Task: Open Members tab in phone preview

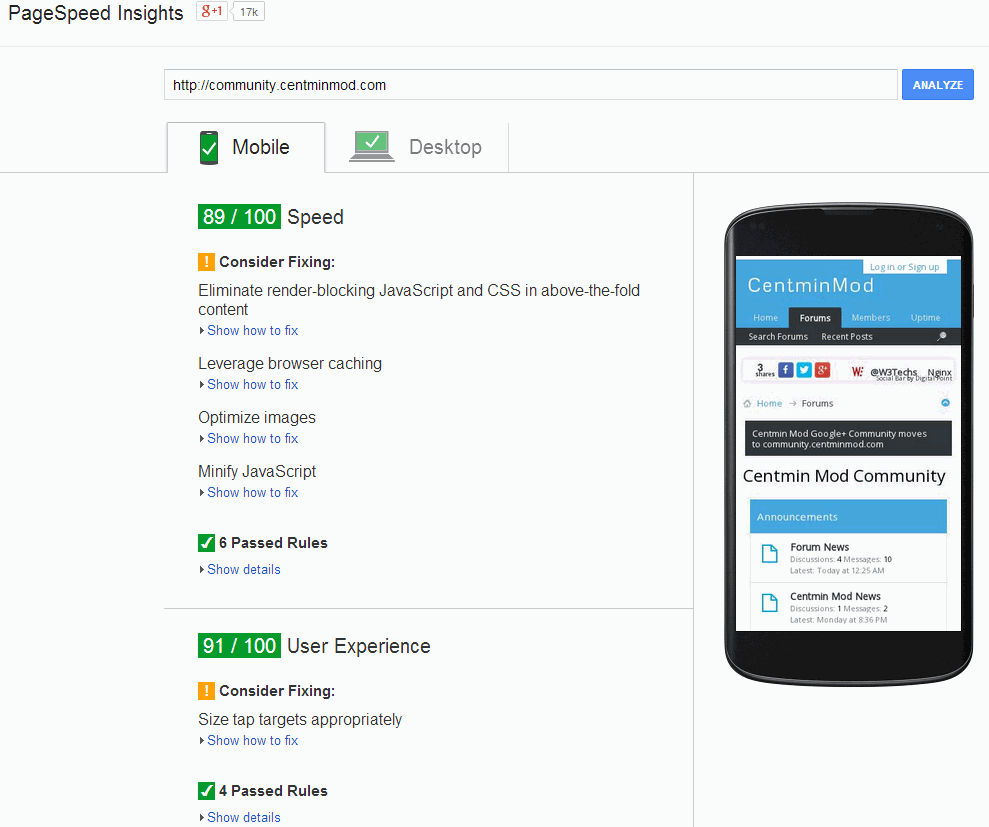Action: coord(870,318)
